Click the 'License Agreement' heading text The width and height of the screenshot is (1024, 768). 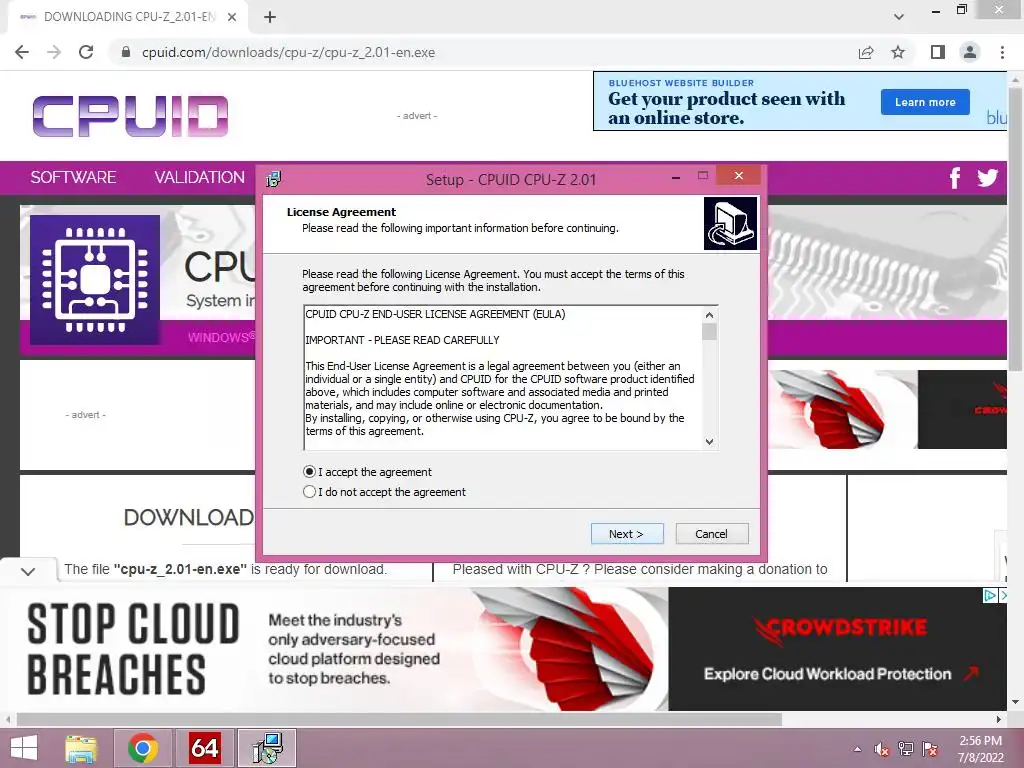(x=341, y=212)
